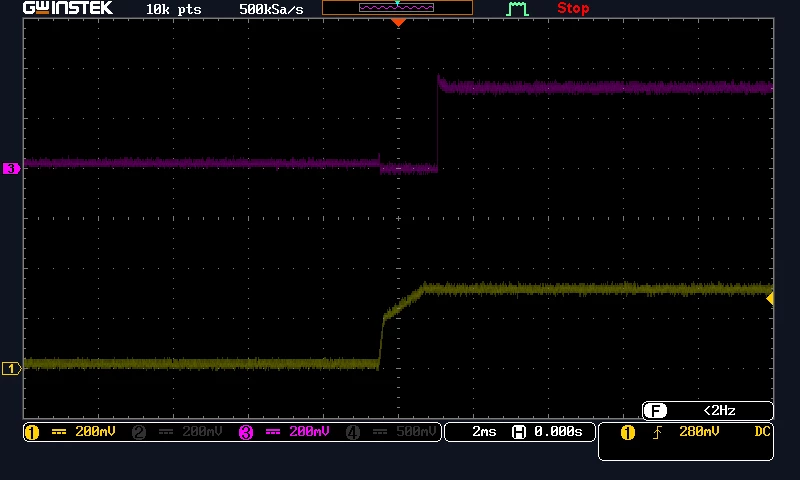Click the greyed channel 2 badge
This screenshot has height=480, width=800.
(x=139, y=433)
